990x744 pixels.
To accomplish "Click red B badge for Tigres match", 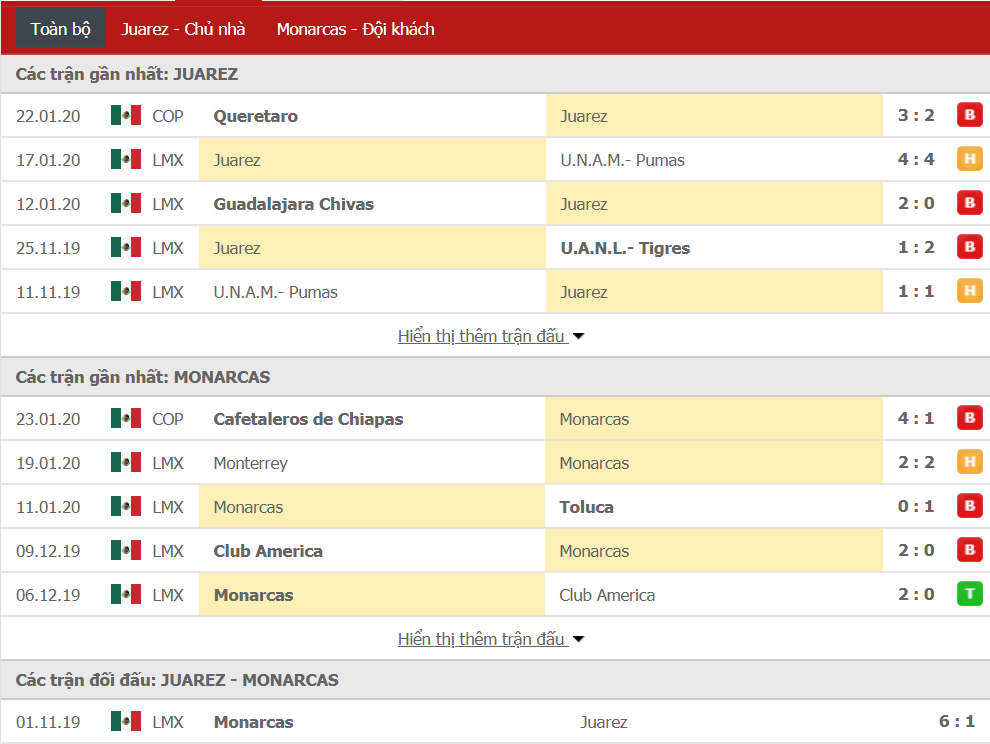I will click(970, 247).
